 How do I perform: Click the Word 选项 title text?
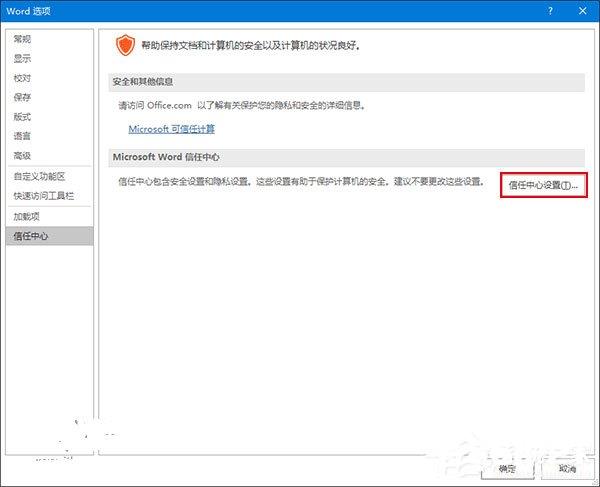[x=29, y=11]
